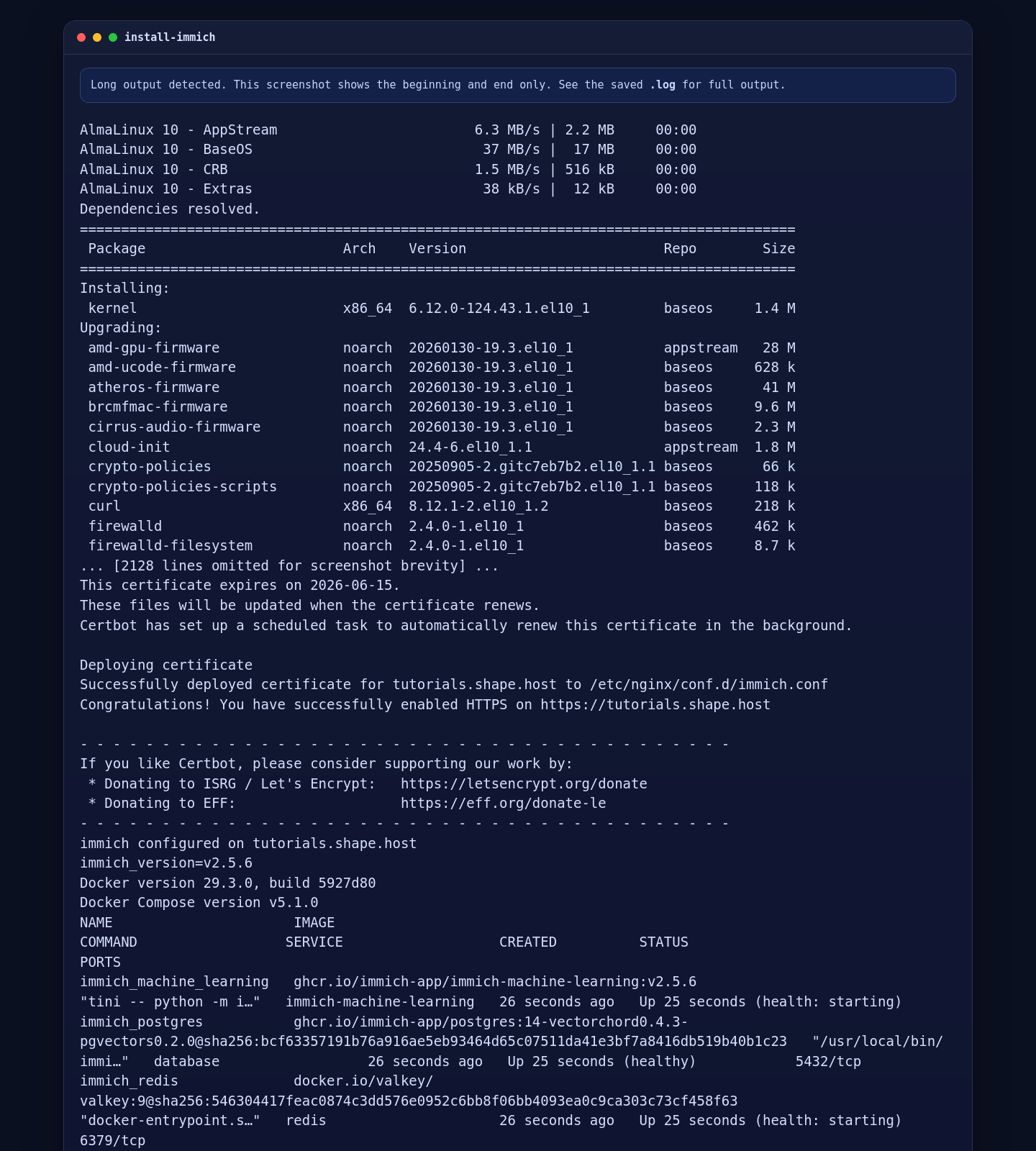Select the amd-ucode-firmware package row
Screen dimensions: 1036x1151
pos(442,368)
